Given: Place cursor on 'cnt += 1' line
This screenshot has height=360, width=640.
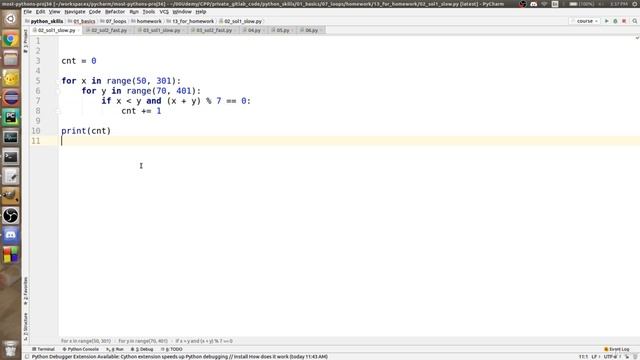Looking at the screenshot, I should pos(141,111).
